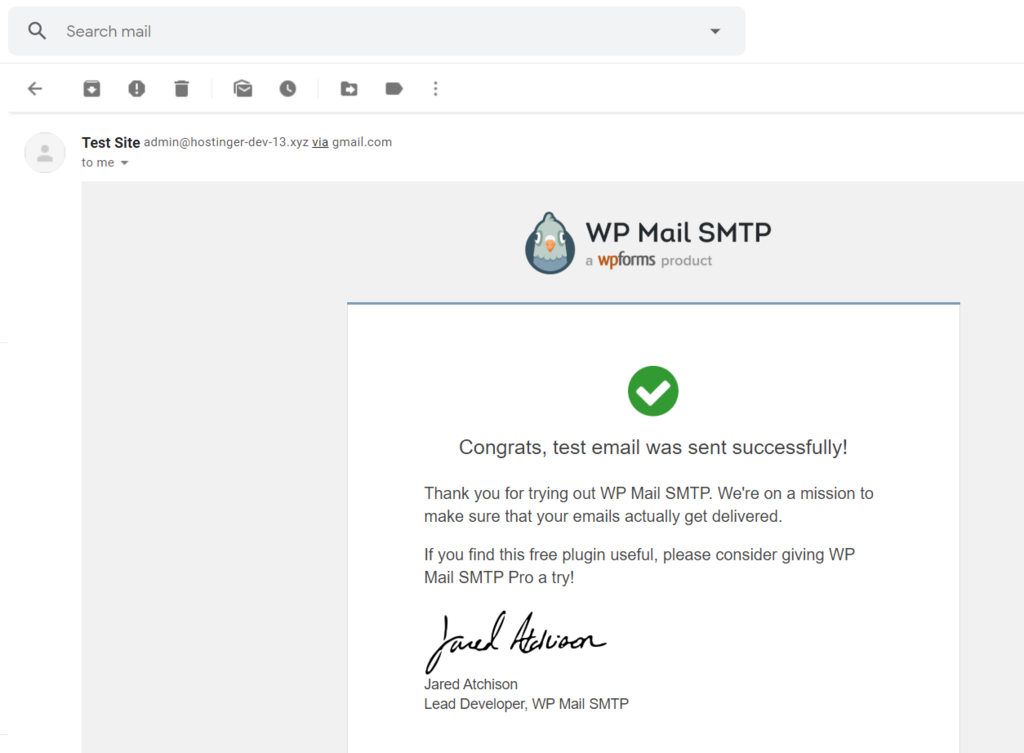The height and width of the screenshot is (753, 1024).
Task: Click the Jared Atchison signature image
Action: click(x=515, y=640)
